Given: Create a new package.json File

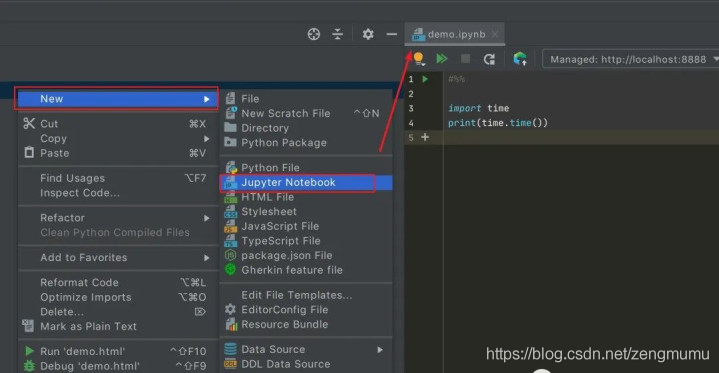Looking at the screenshot, I should tap(306, 256).
